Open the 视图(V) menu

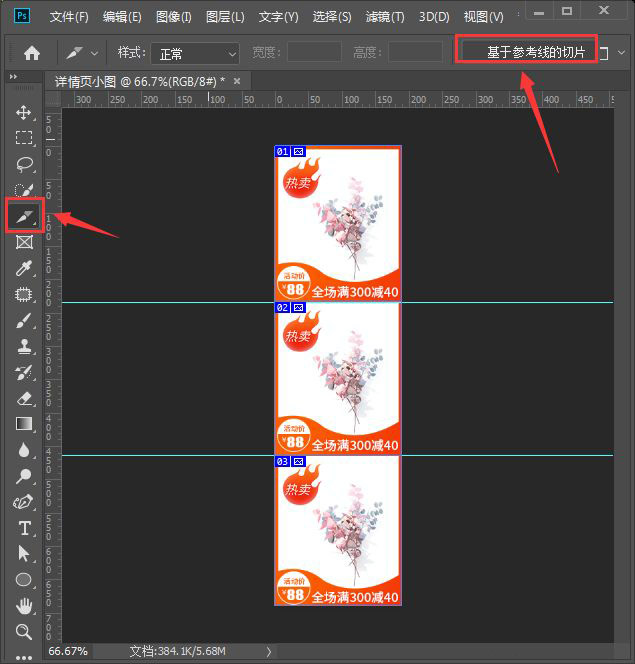(x=483, y=17)
